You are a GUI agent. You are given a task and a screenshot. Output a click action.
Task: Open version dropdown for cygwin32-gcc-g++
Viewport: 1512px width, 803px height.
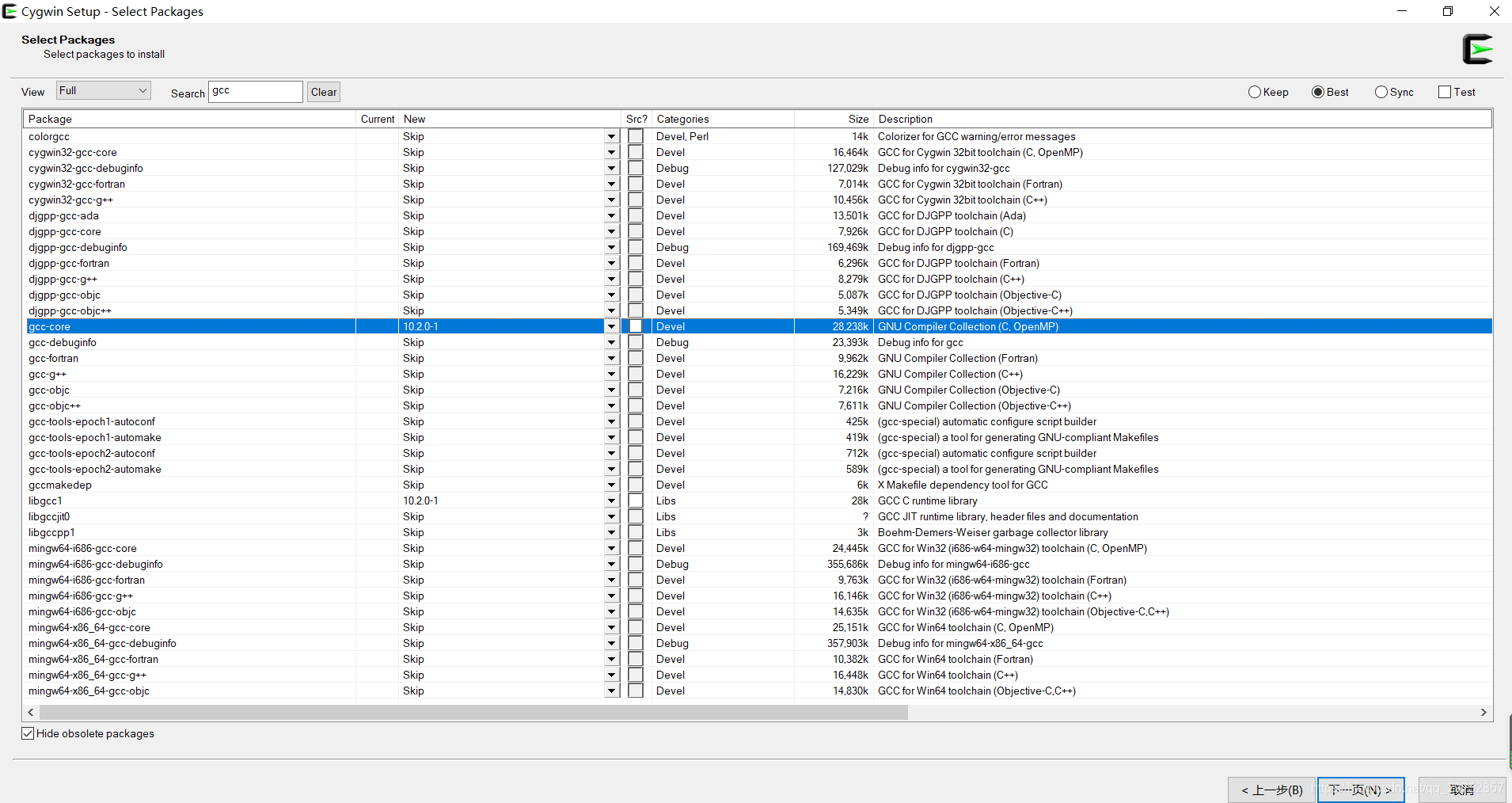(x=611, y=200)
